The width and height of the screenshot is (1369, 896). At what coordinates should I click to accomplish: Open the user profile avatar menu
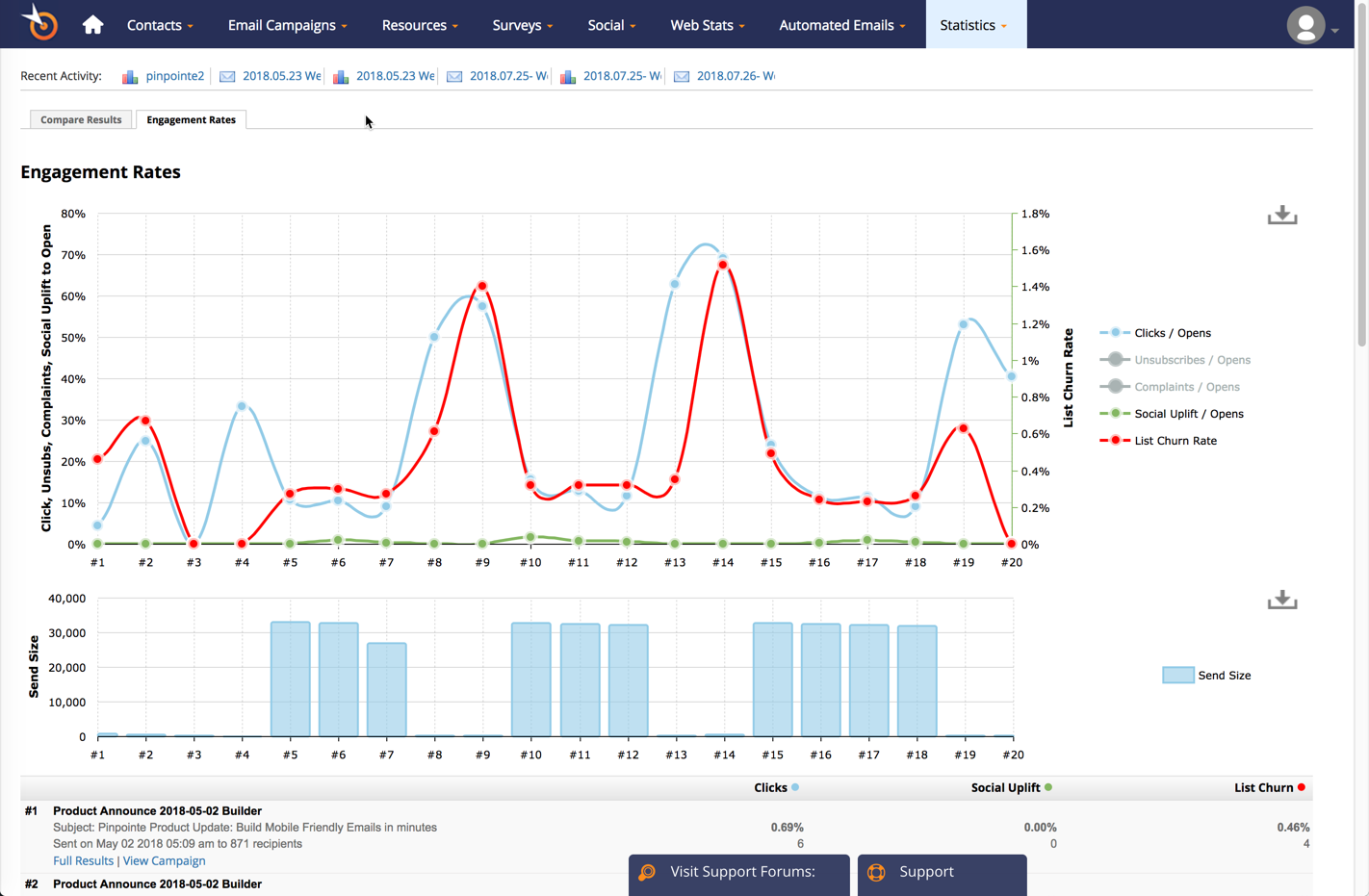click(x=1305, y=26)
